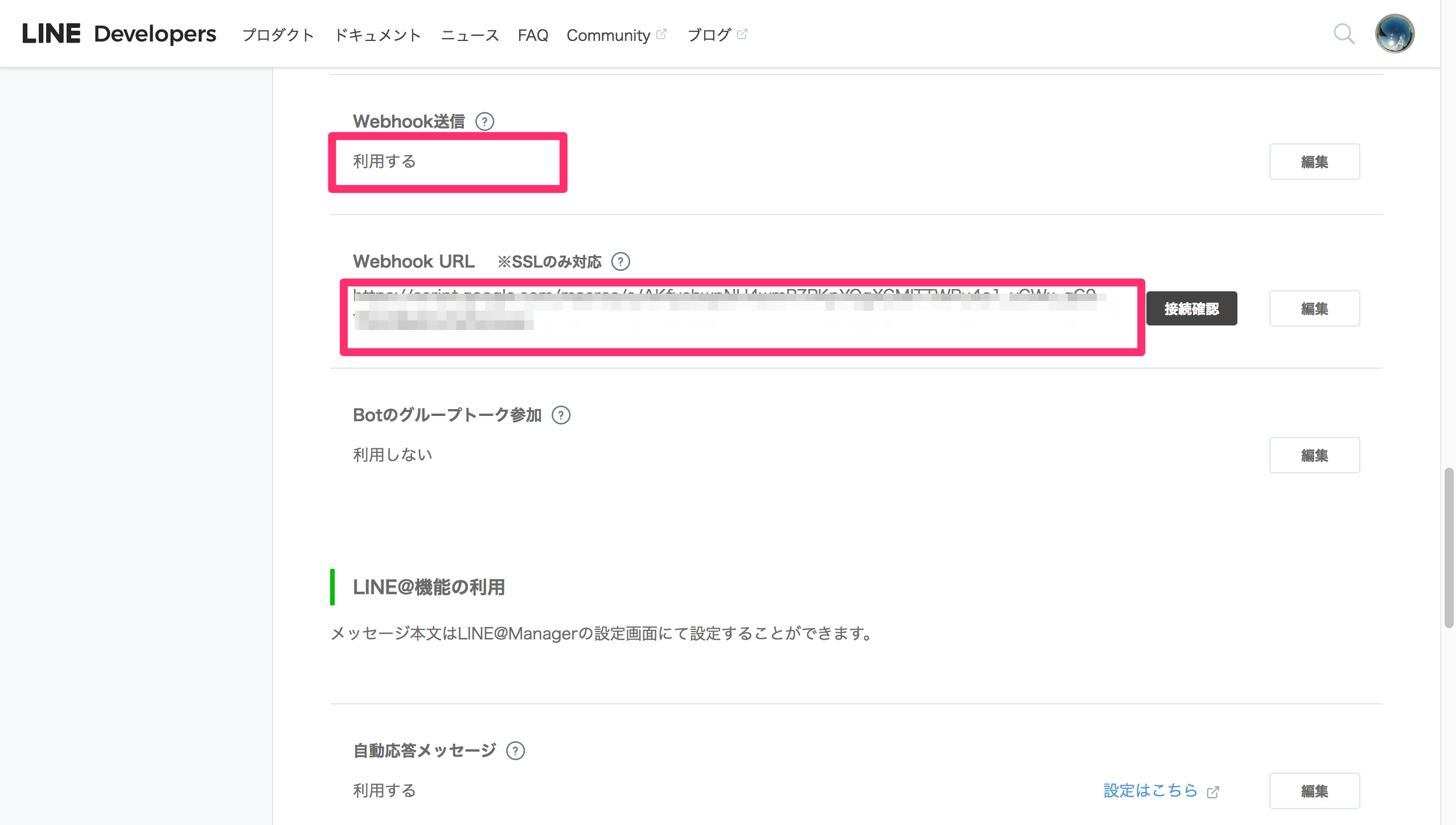
Task: Click the search magnifier icon
Action: tap(1344, 34)
